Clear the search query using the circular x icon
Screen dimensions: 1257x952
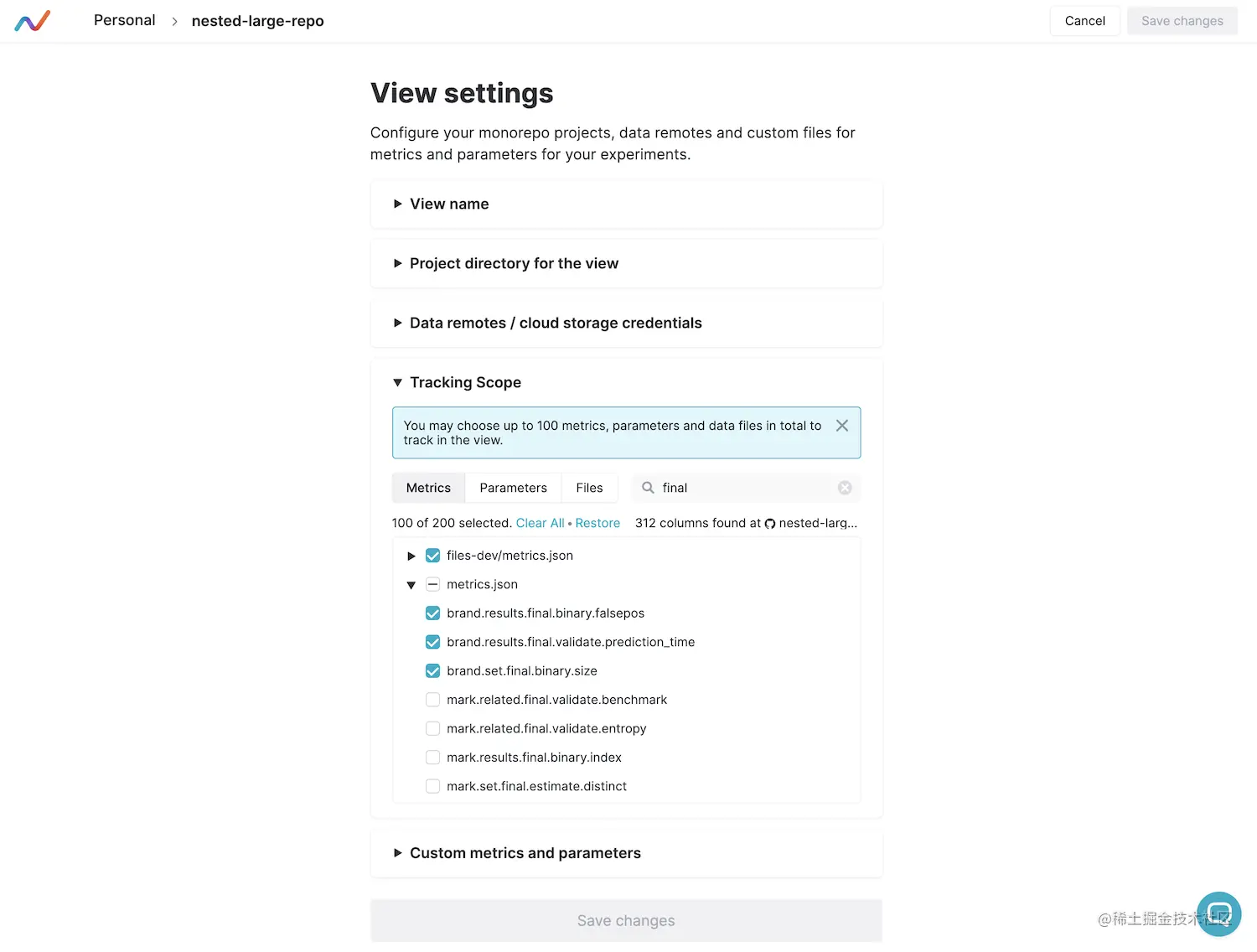point(845,487)
